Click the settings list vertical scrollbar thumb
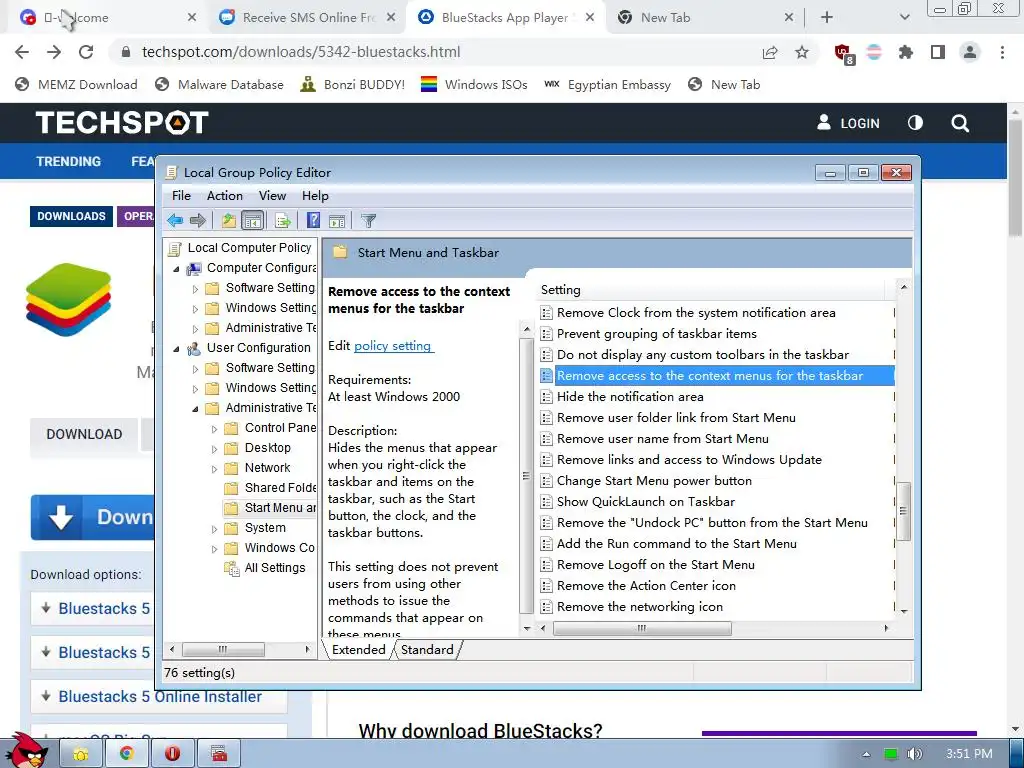Image resolution: width=1024 pixels, height=768 pixels. [903, 511]
